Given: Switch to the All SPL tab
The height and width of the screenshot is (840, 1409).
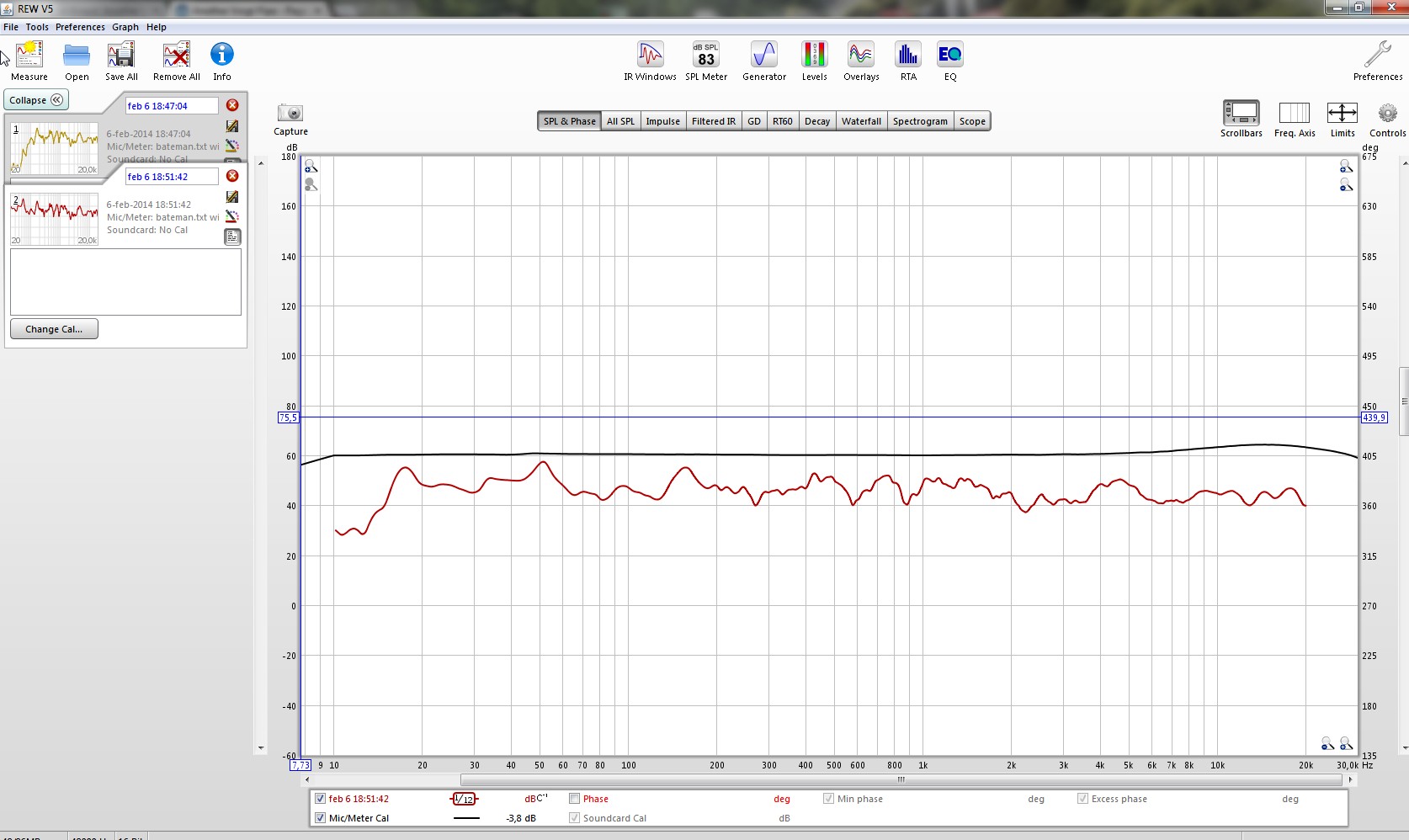Looking at the screenshot, I should point(621,121).
